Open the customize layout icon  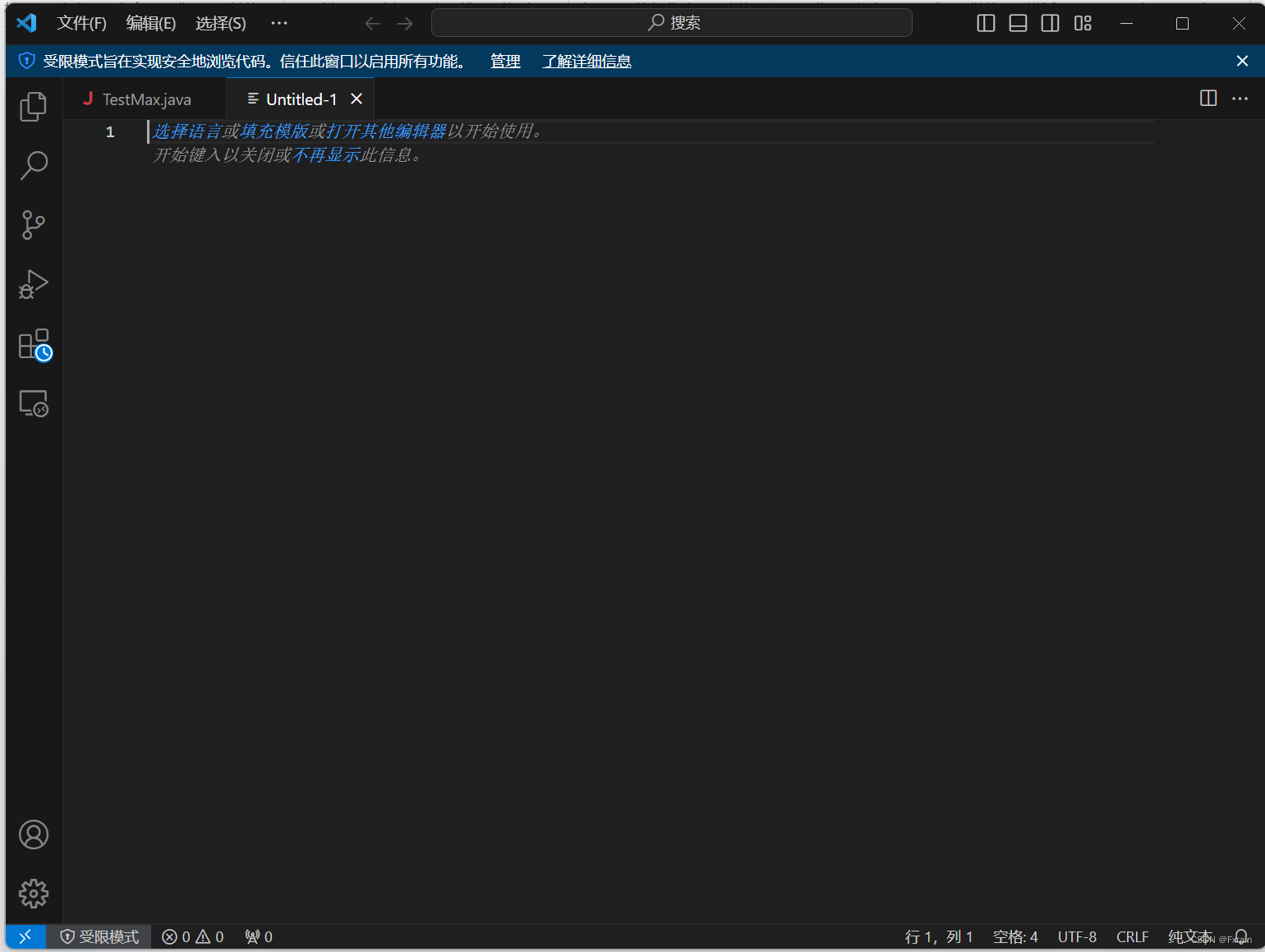click(x=1083, y=23)
